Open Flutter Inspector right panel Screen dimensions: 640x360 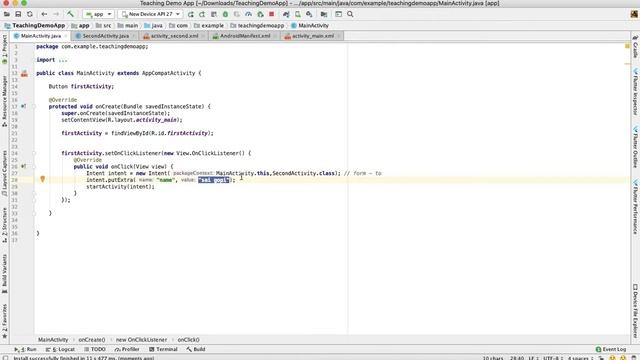pyautogui.click(x=636, y=92)
